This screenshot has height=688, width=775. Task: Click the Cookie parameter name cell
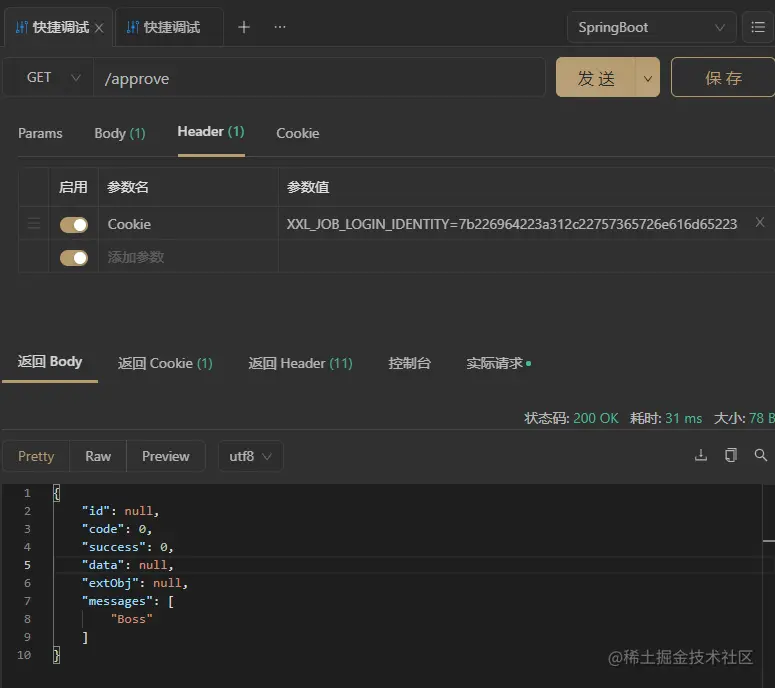coord(188,224)
